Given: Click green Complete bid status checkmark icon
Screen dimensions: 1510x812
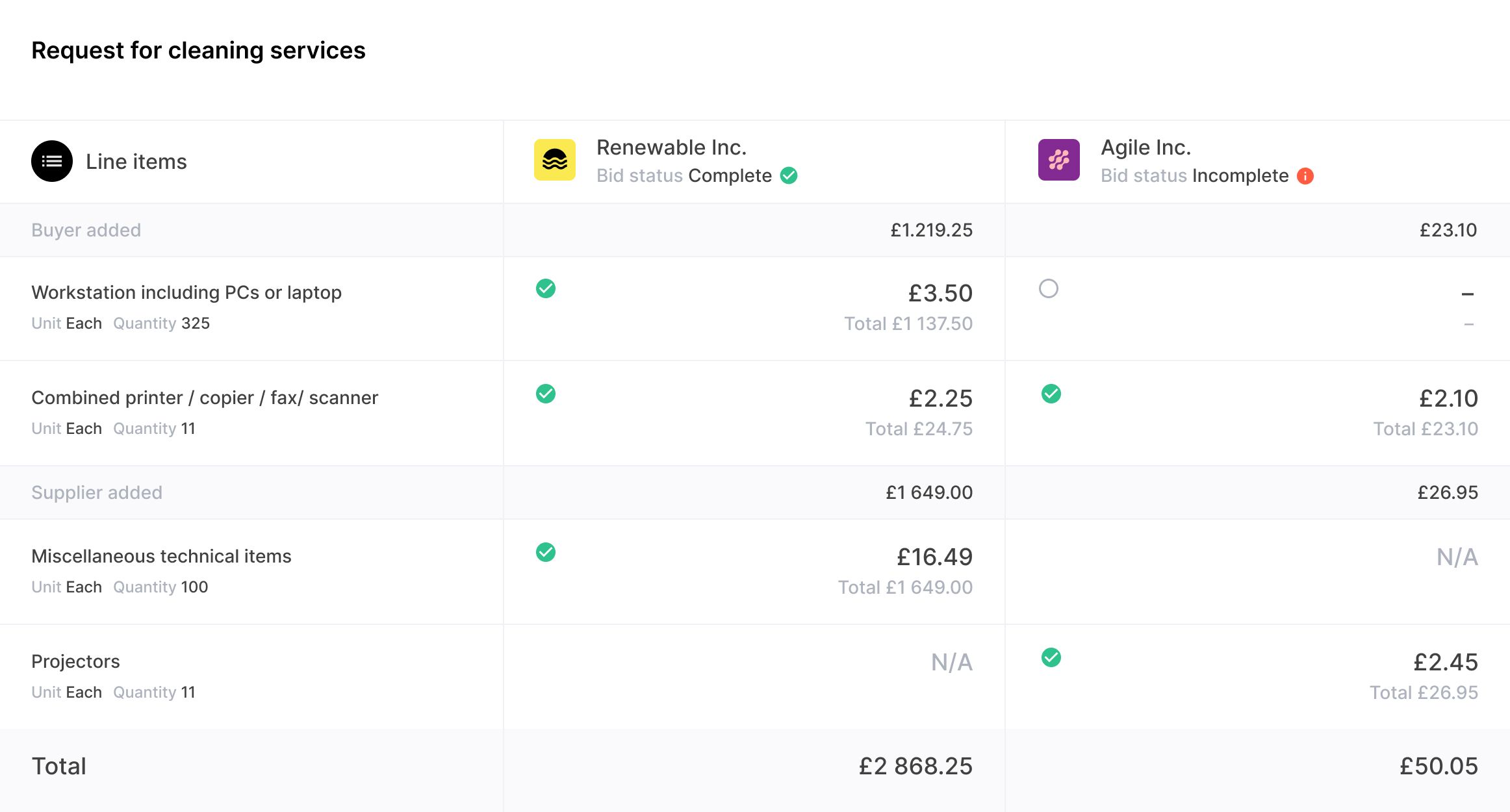Looking at the screenshot, I should (x=789, y=175).
